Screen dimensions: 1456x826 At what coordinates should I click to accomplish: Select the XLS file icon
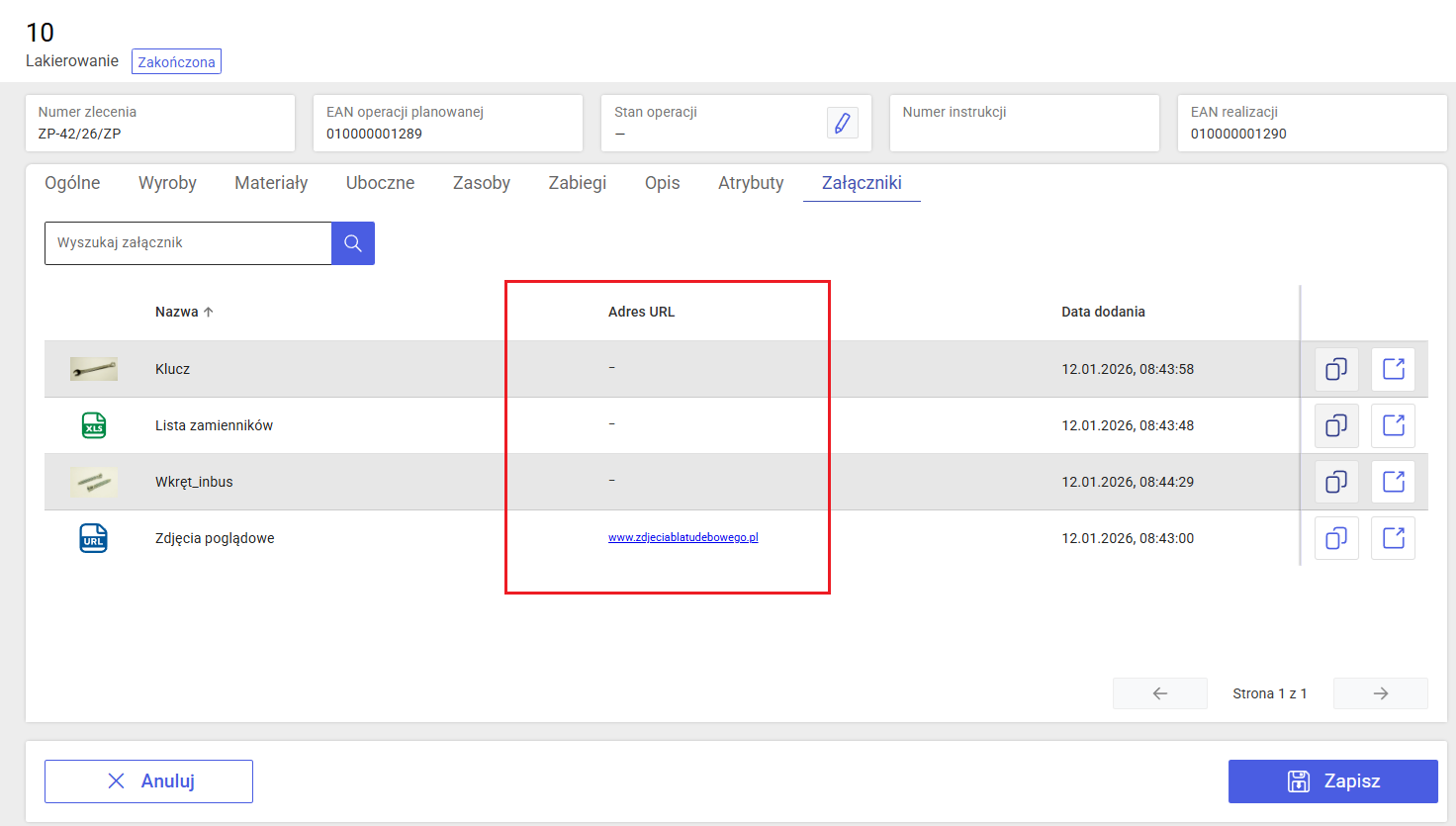(94, 425)
